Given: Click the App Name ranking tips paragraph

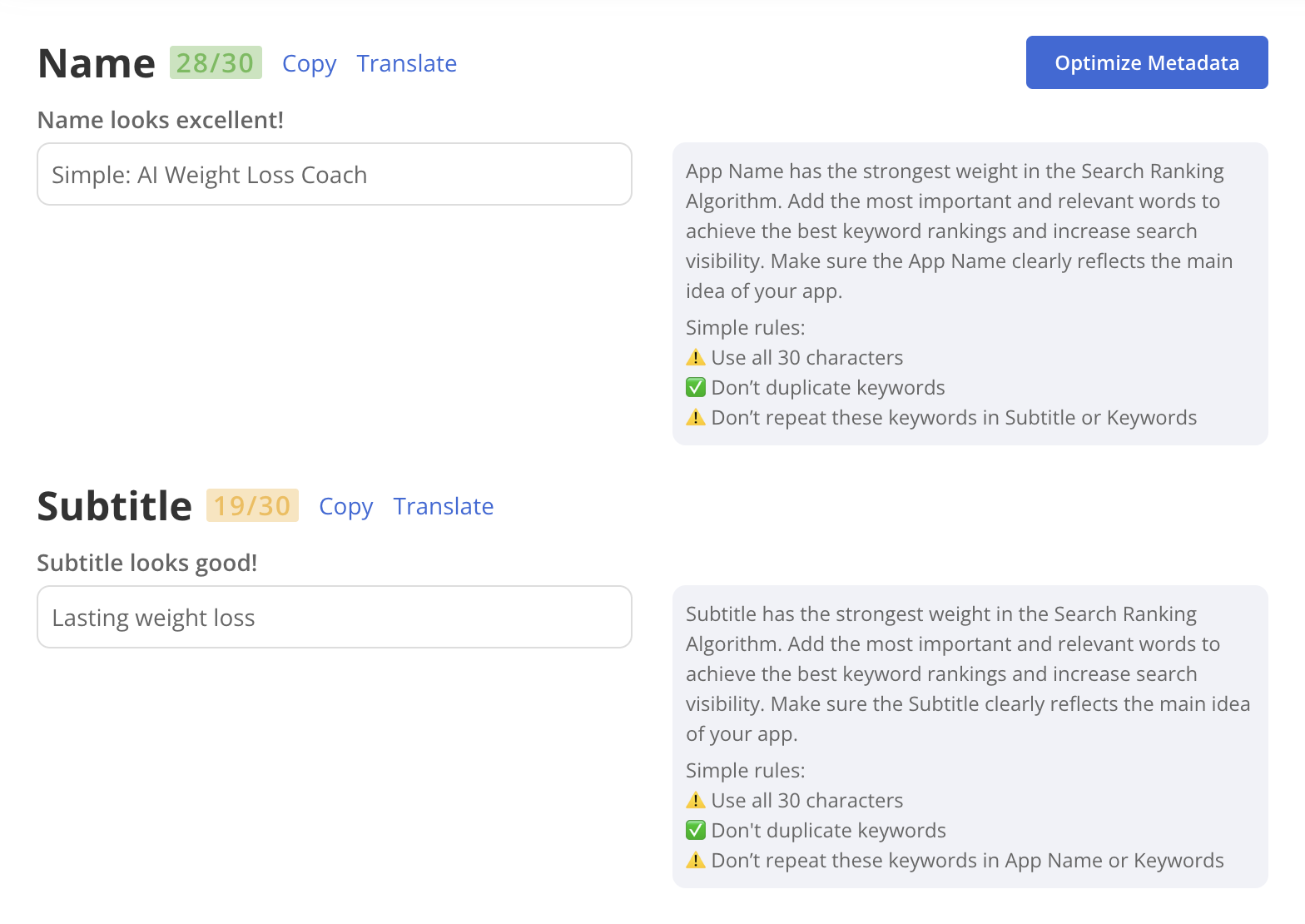Looking at the screenshot, I should click(x=959, y=231).
